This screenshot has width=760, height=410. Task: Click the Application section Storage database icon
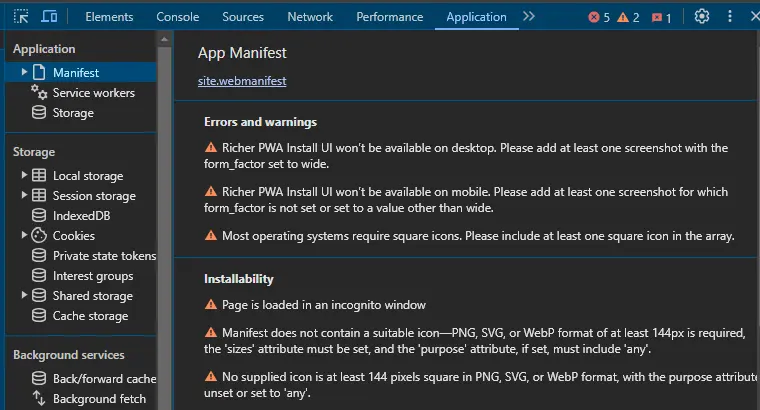[39, 112]
